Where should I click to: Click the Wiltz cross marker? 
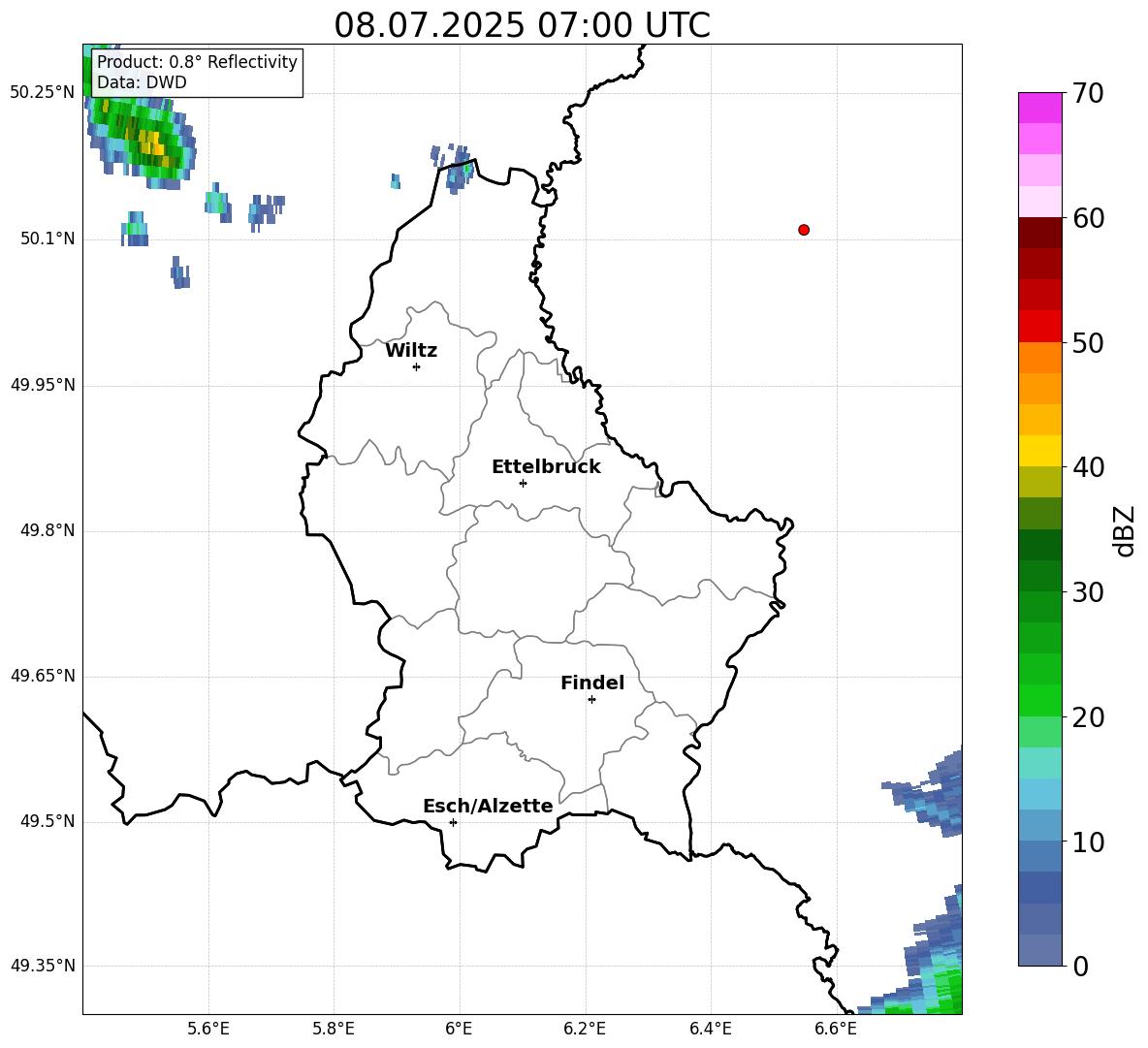[417, 366]
